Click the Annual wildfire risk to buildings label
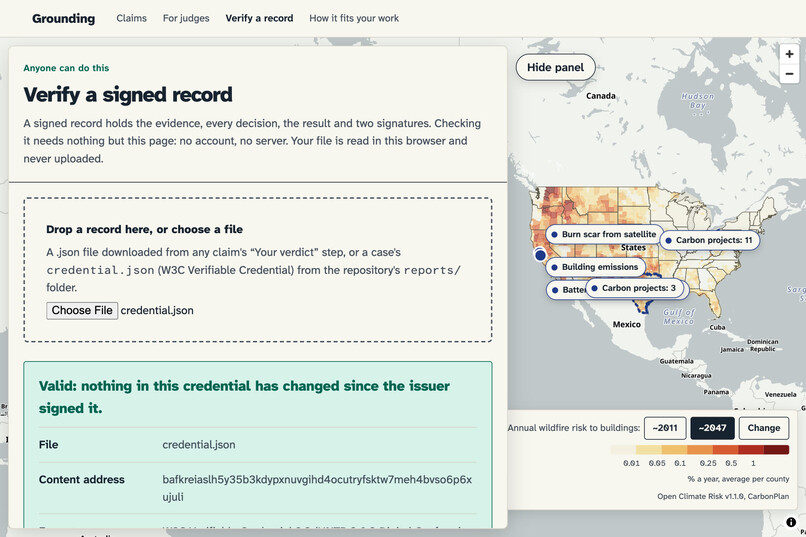806x537 pixels. [x=574, y=428]
